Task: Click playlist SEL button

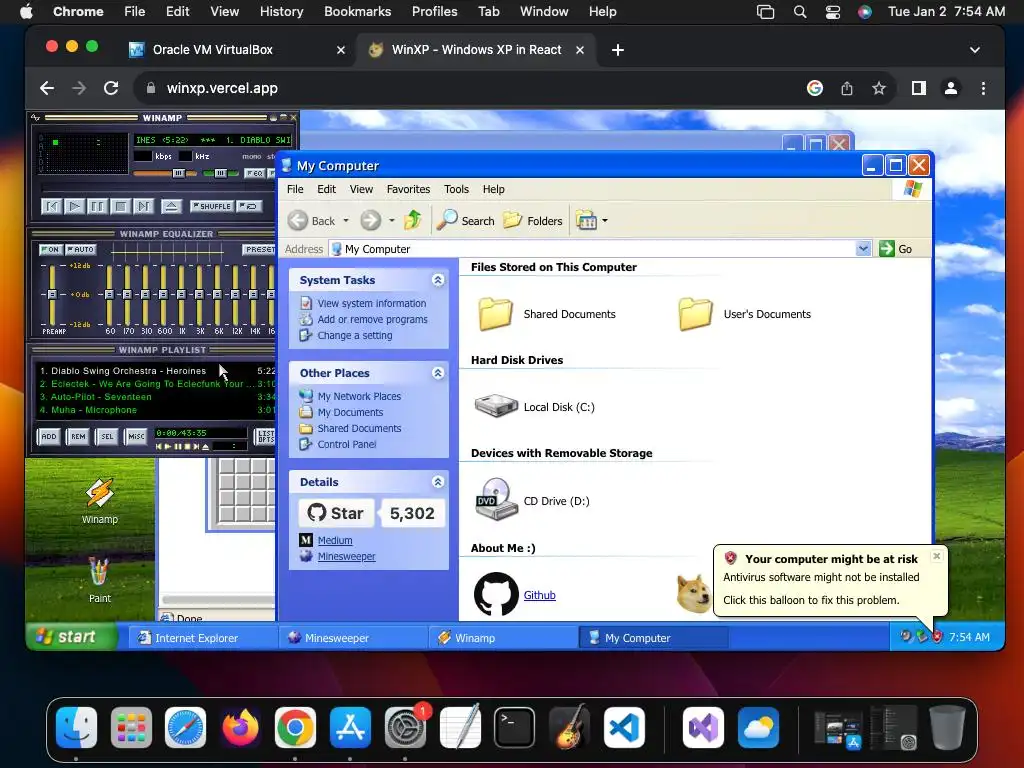Action: (106, 436)
